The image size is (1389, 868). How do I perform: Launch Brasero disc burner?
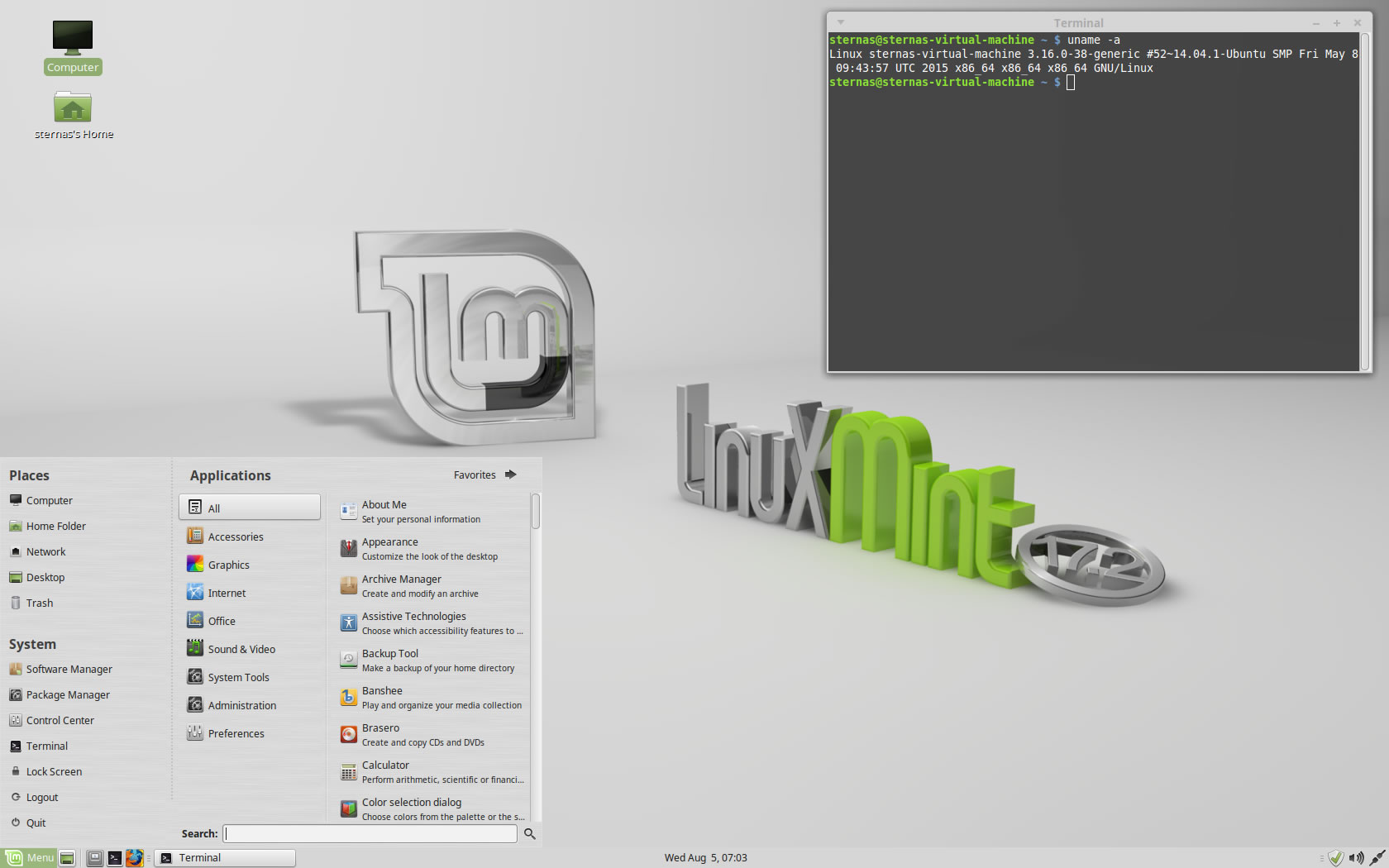click(432, 735)
